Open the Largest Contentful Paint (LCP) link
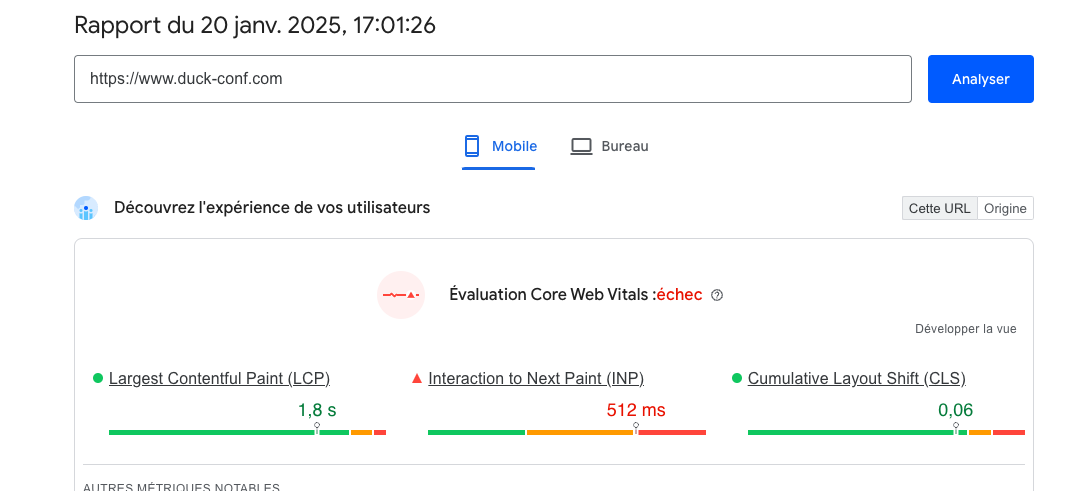 click(219, 378)
